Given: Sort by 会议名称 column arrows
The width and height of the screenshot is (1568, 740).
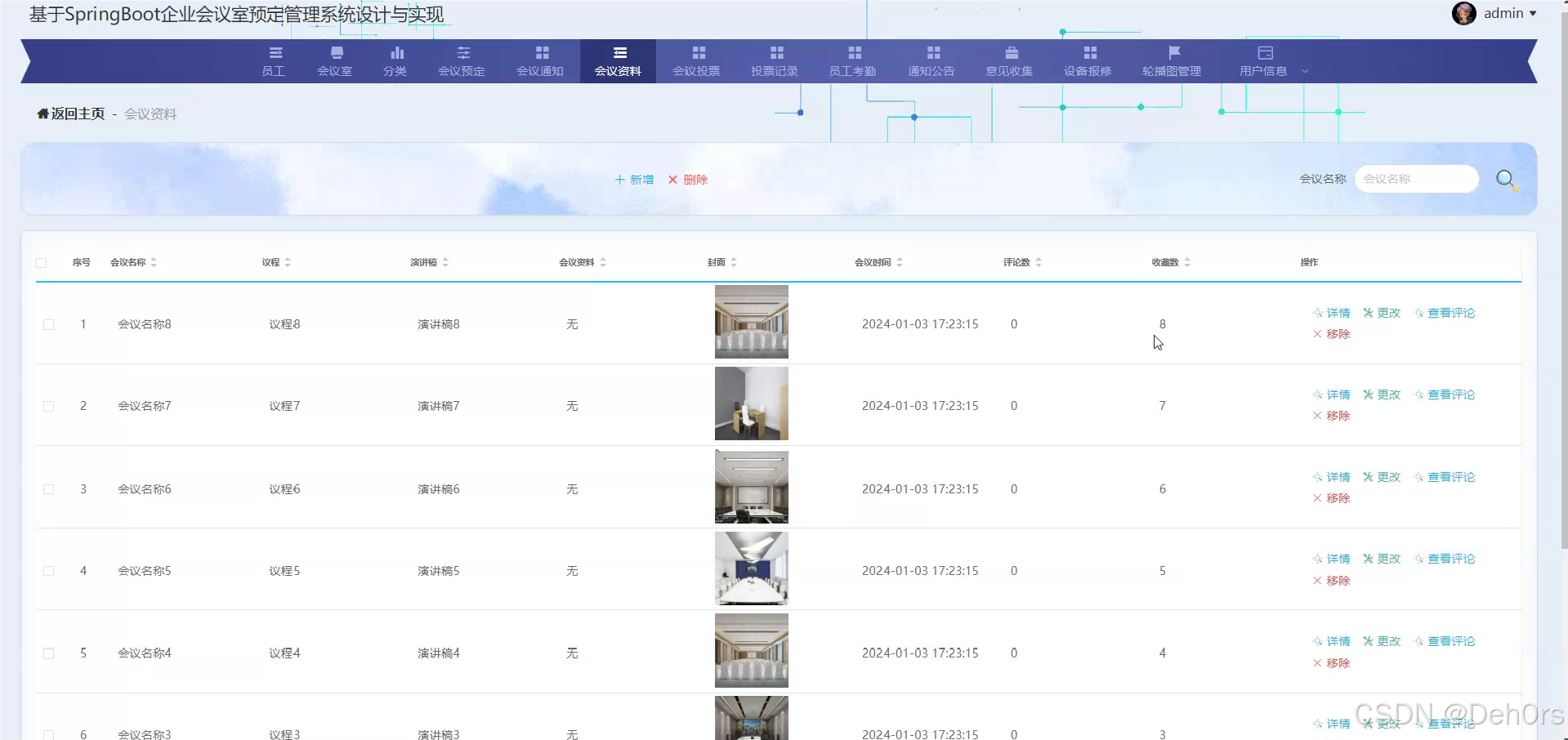Looking at the screenshot, I should [154, 262].
